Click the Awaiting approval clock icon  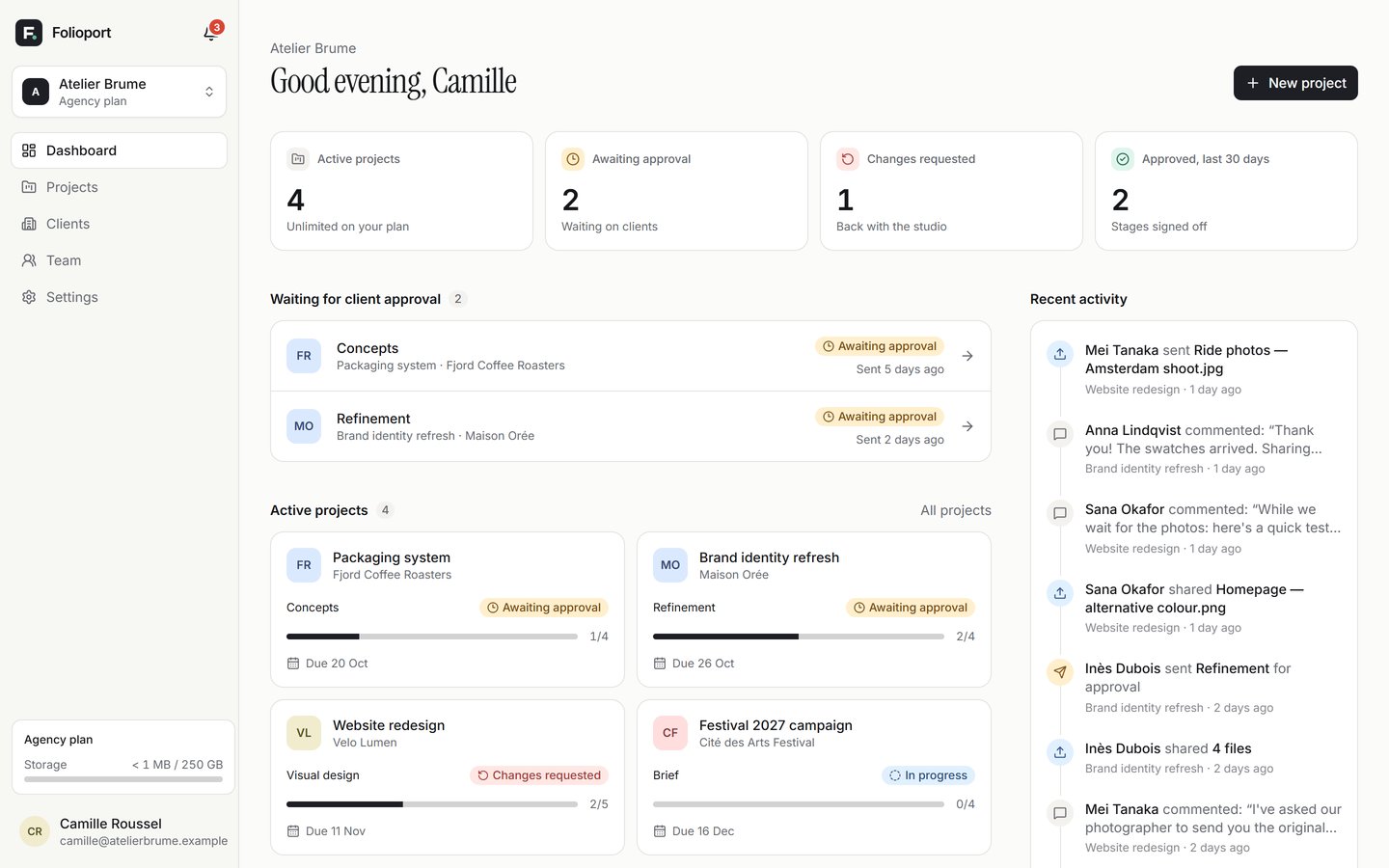coord(573,159)
